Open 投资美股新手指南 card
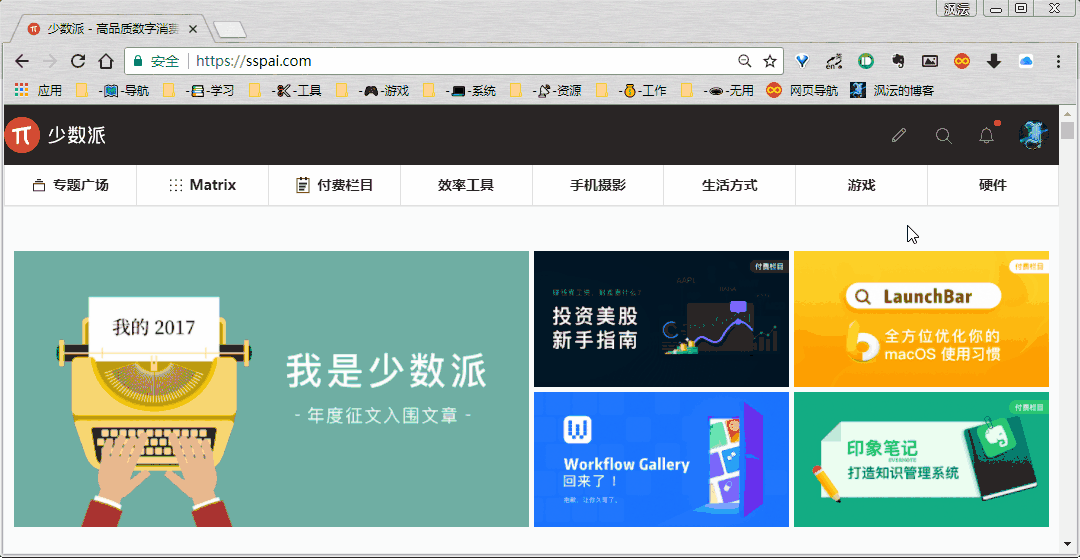1080x560 pixels. 661,319
